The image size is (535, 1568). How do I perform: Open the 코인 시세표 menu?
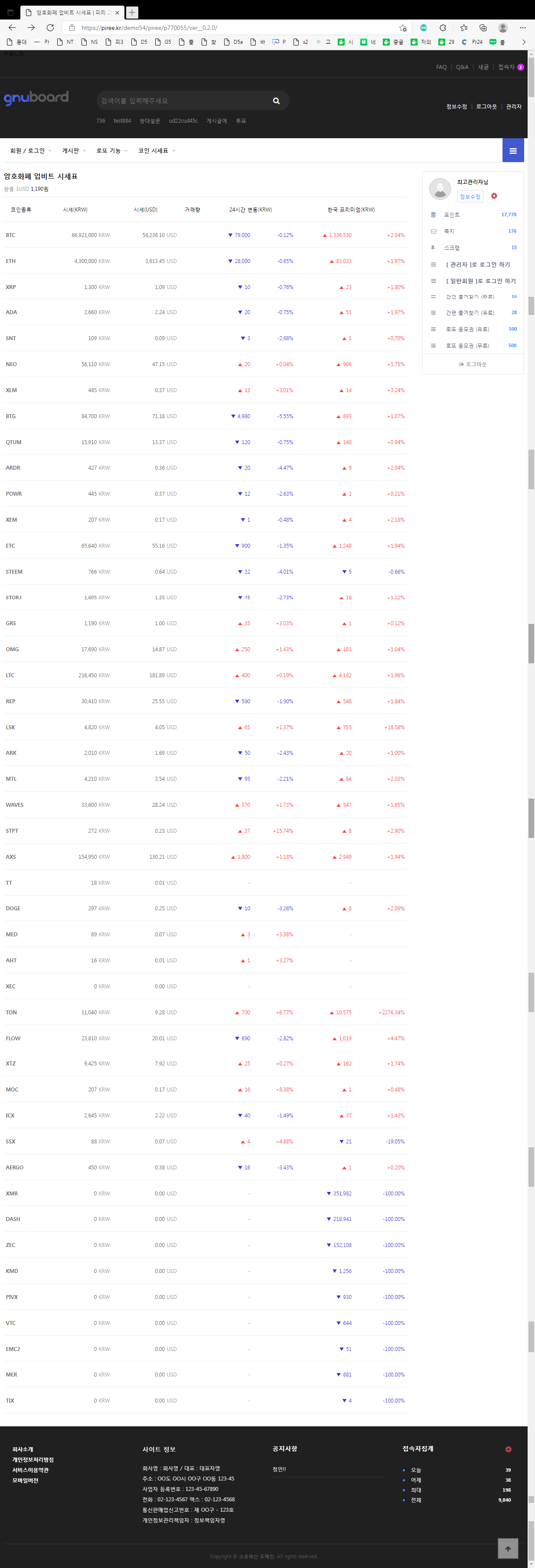click(x=156, y=151)
